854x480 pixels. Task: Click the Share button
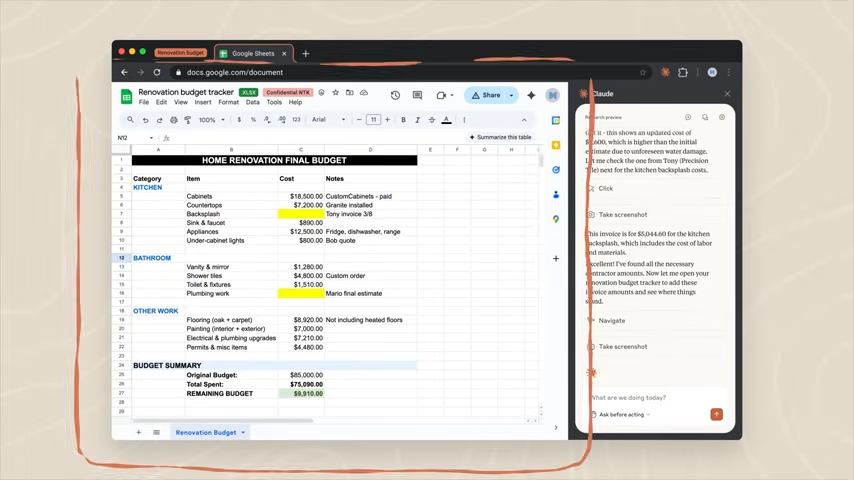click(x=486, y=95)
